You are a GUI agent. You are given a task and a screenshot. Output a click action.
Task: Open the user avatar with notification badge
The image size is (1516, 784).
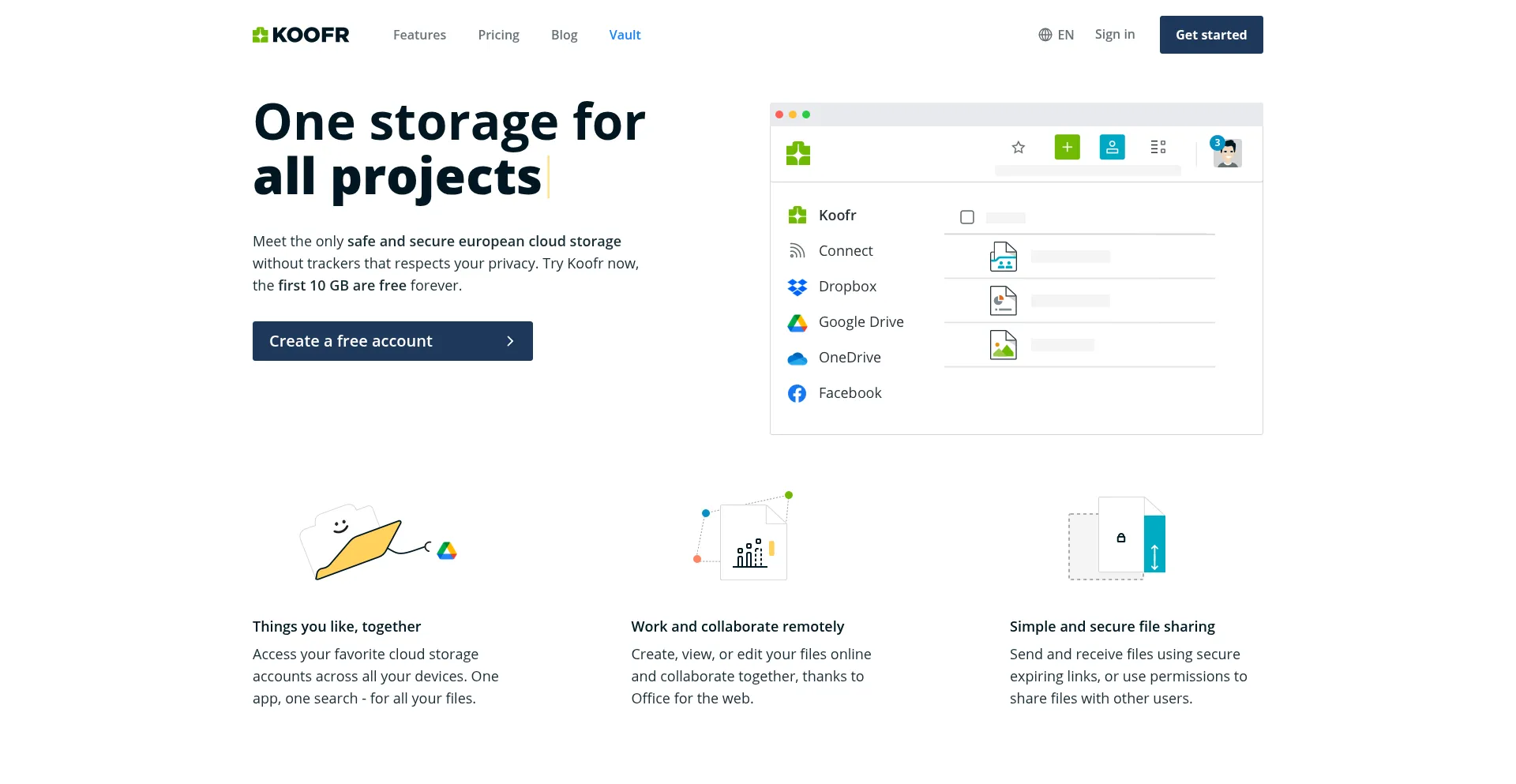[1226, 152]
